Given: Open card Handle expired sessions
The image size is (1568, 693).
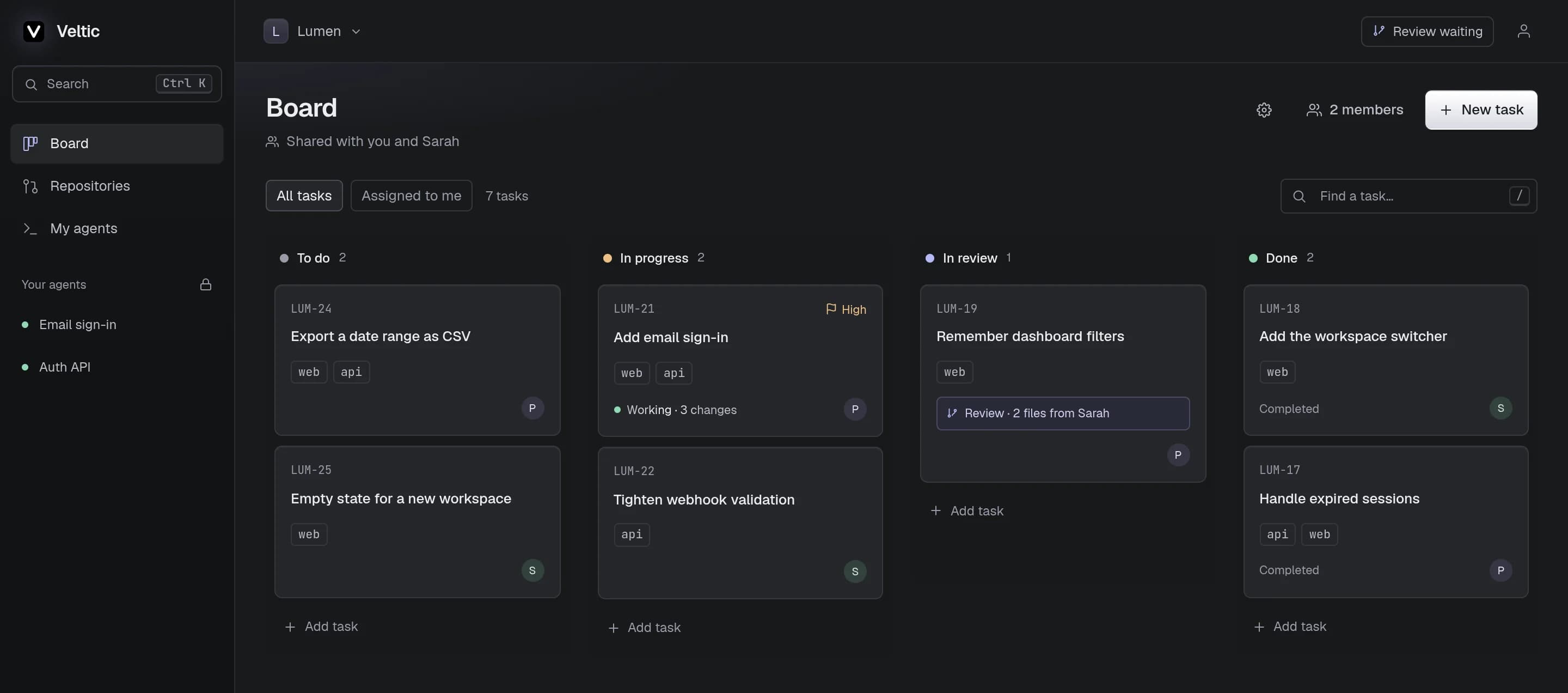Looking at the screenshot, I should point(1386,522).
